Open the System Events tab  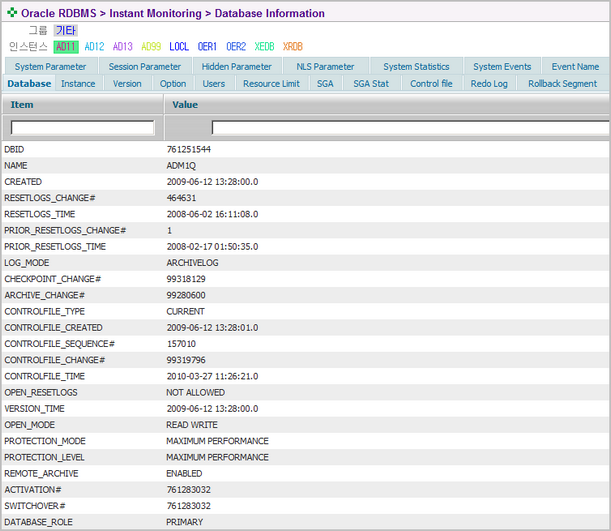[x=502, y=67]
